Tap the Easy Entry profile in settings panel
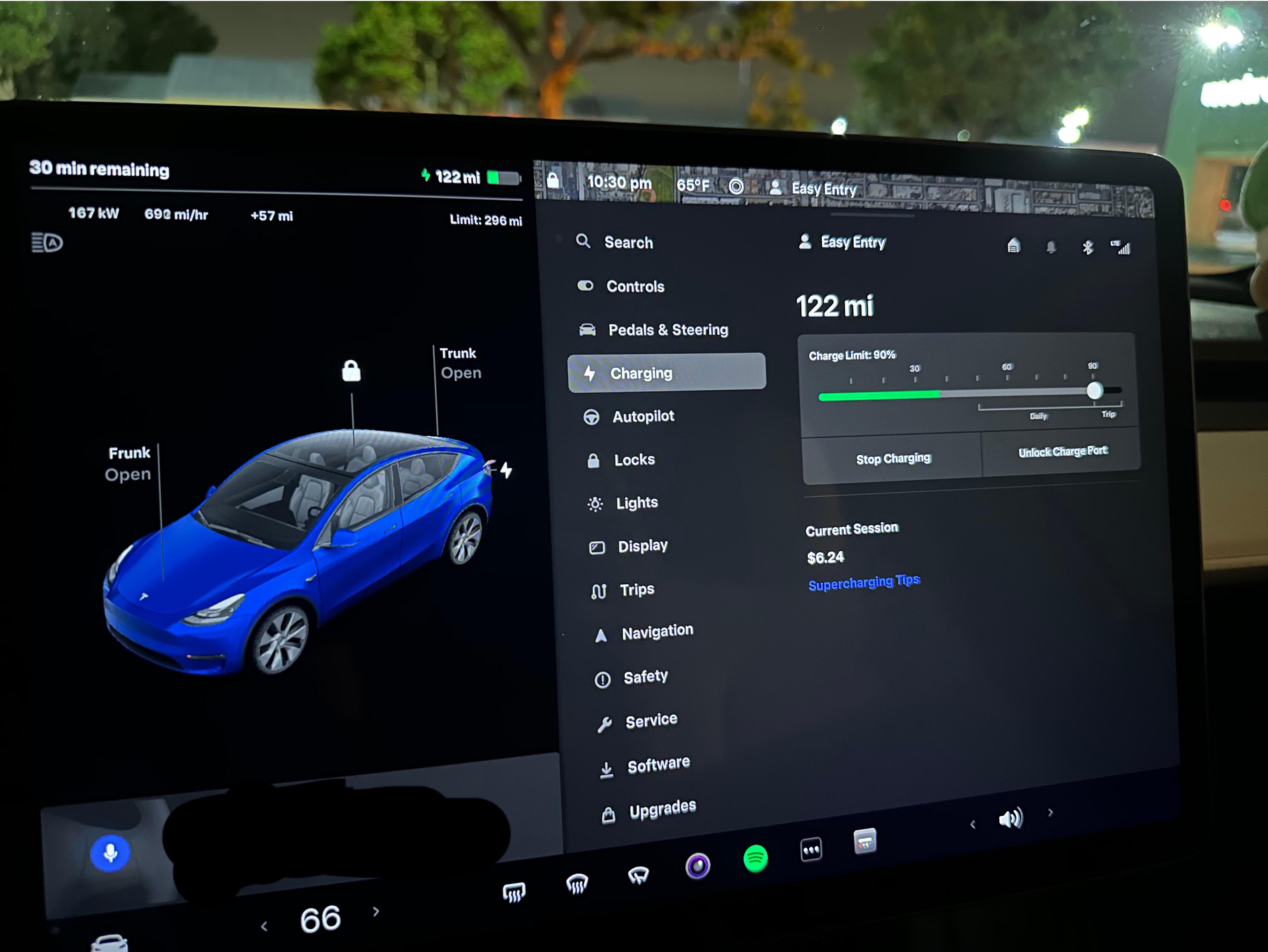This screenshot has width=1268, height=952. pyautogui.click(x=842, y=242)
